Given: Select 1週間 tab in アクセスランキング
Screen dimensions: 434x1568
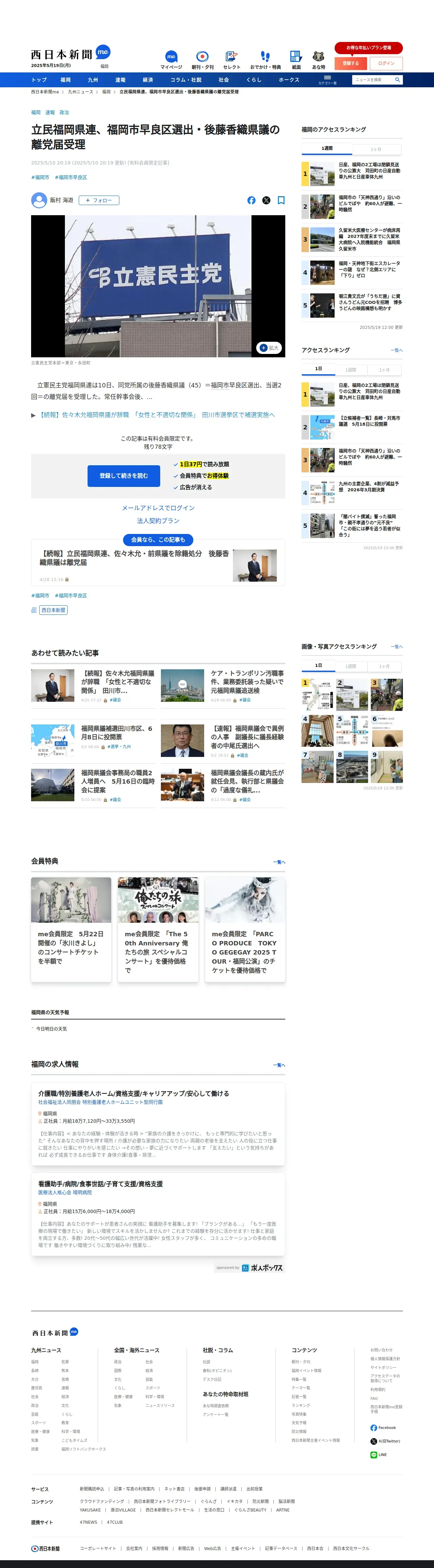Looking at the screenshot, I should 351,369.
